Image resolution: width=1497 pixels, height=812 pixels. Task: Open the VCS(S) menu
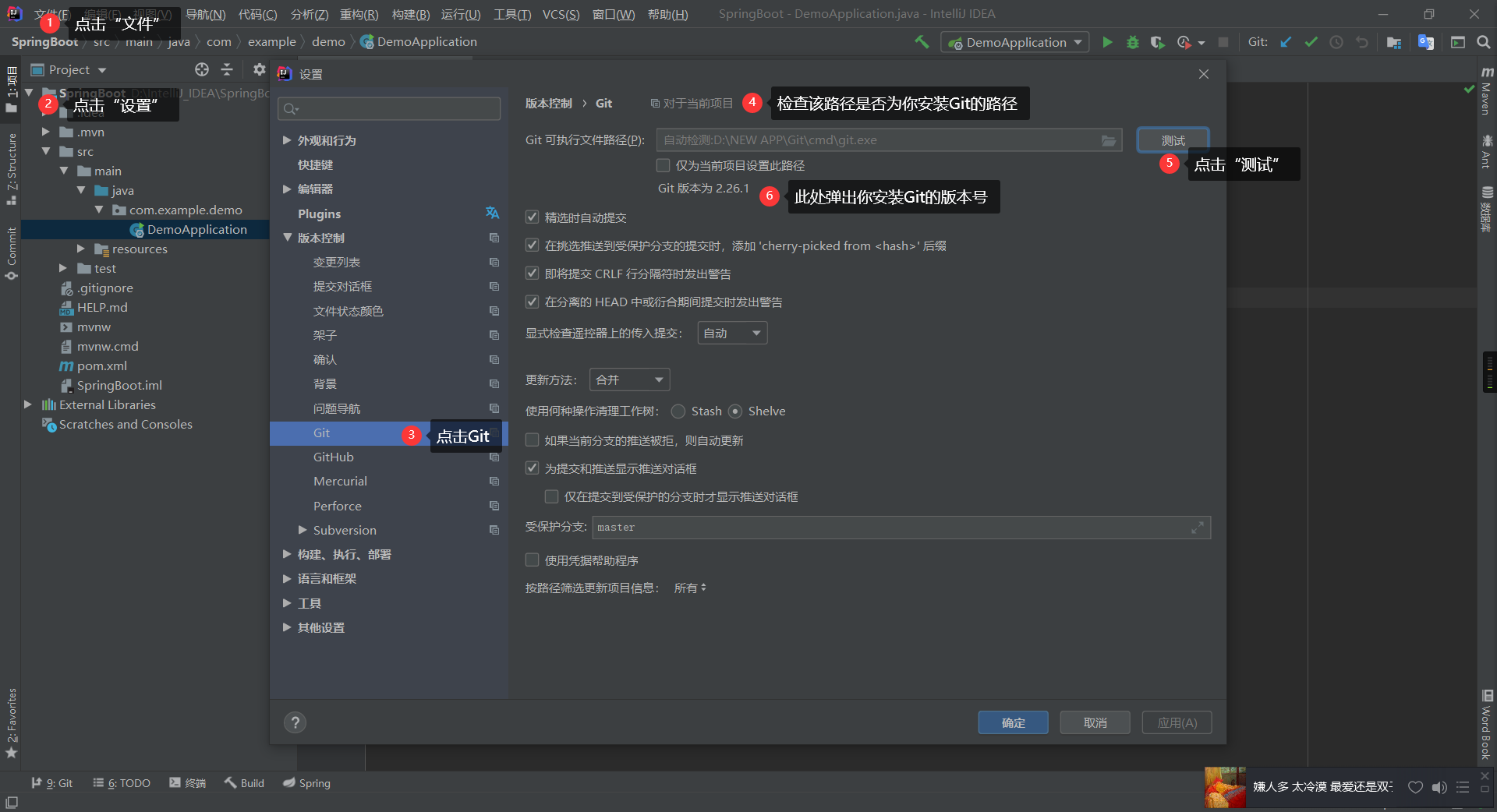(561, 14)
